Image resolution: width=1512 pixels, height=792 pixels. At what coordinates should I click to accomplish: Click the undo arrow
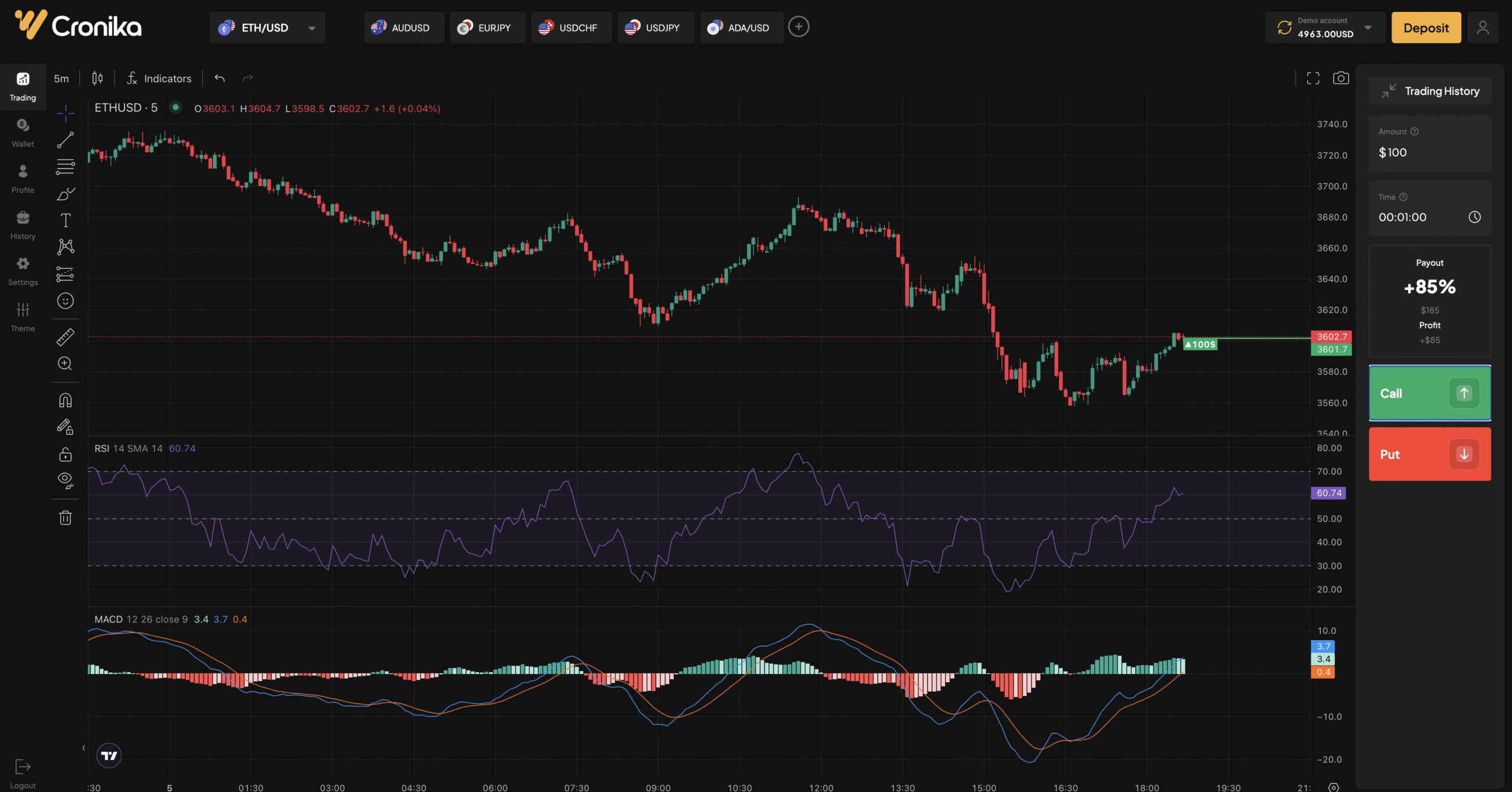click(x=220, y=78)
